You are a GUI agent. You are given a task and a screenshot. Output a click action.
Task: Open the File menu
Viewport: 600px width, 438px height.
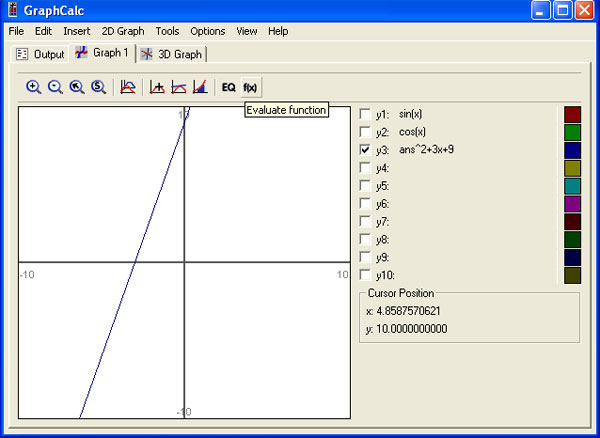(16, 31)
